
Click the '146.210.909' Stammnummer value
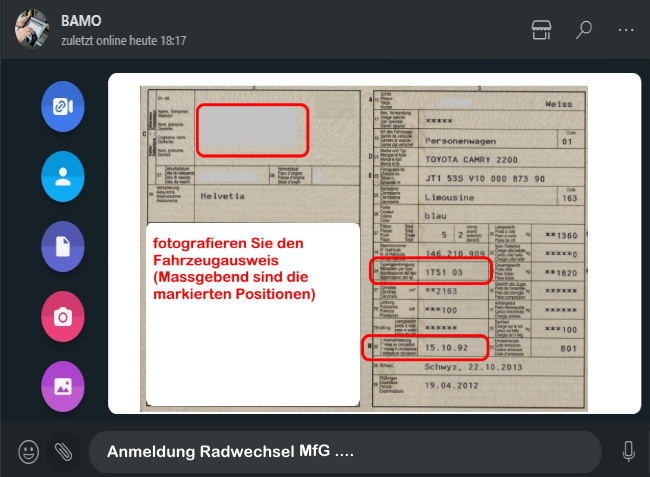point(455,253)
